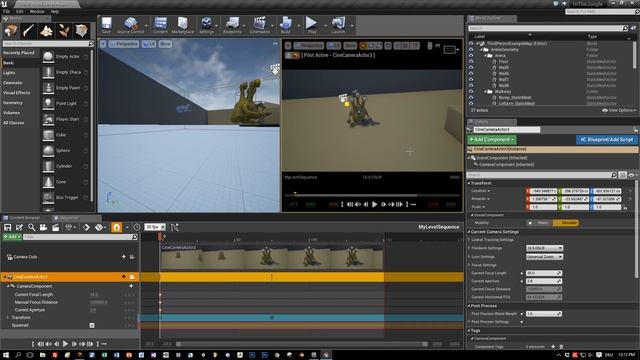Save the sequence in the Sequencer toolbar
This screenshot has width=640, height=360.
pos(7,227)
